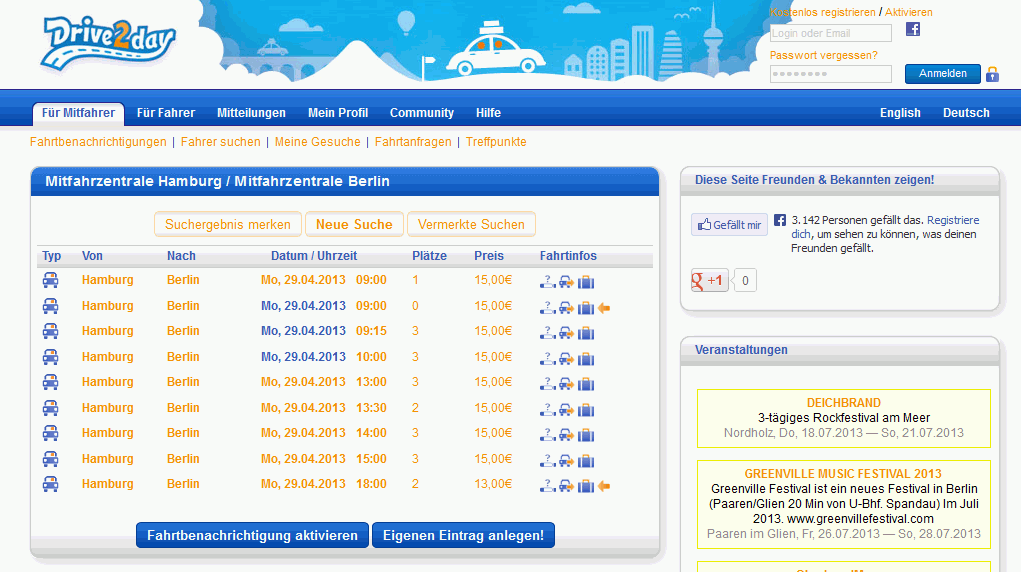Open the 'Mein Profil' menu tab
Screen dimensions: 1021x572
point(338,113)
